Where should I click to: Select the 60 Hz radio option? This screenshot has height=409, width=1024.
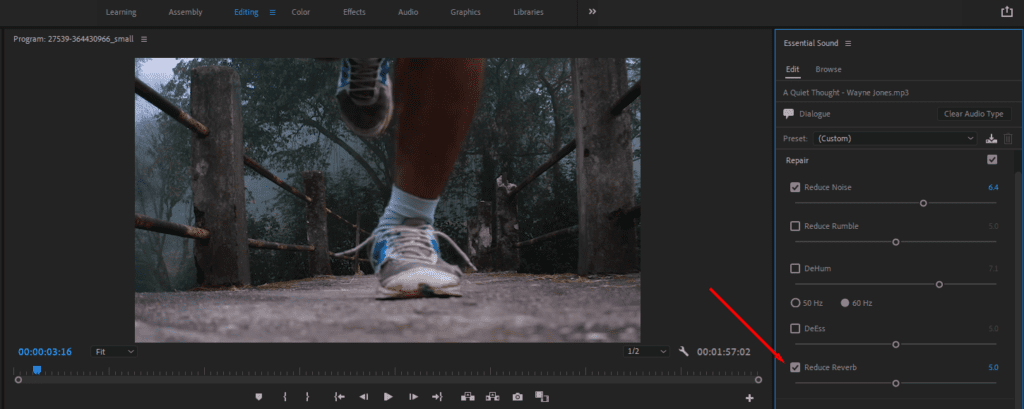pyautogui.click(x=845, y=303)
